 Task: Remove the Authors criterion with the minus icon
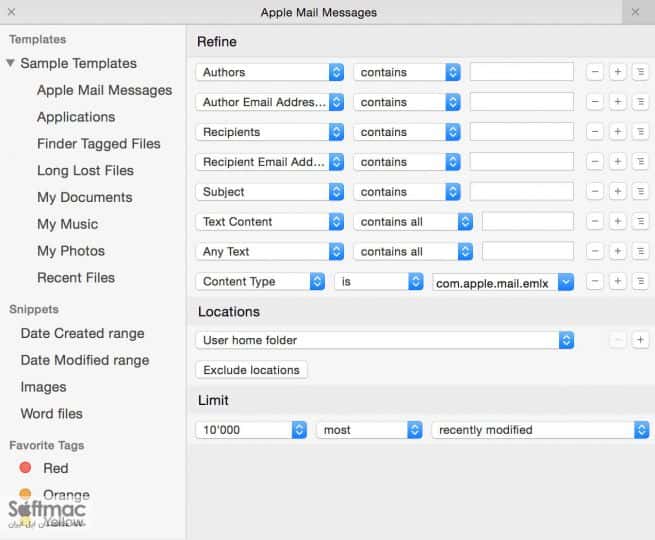(x=595, y=72)
